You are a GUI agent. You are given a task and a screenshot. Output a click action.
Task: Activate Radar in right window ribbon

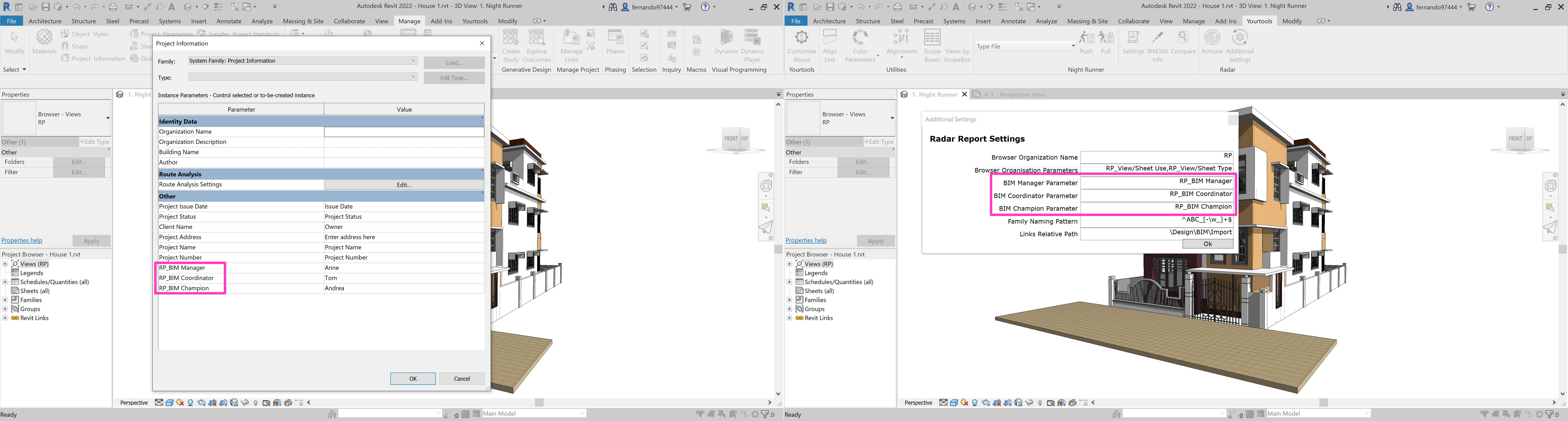click(1212, 42)
